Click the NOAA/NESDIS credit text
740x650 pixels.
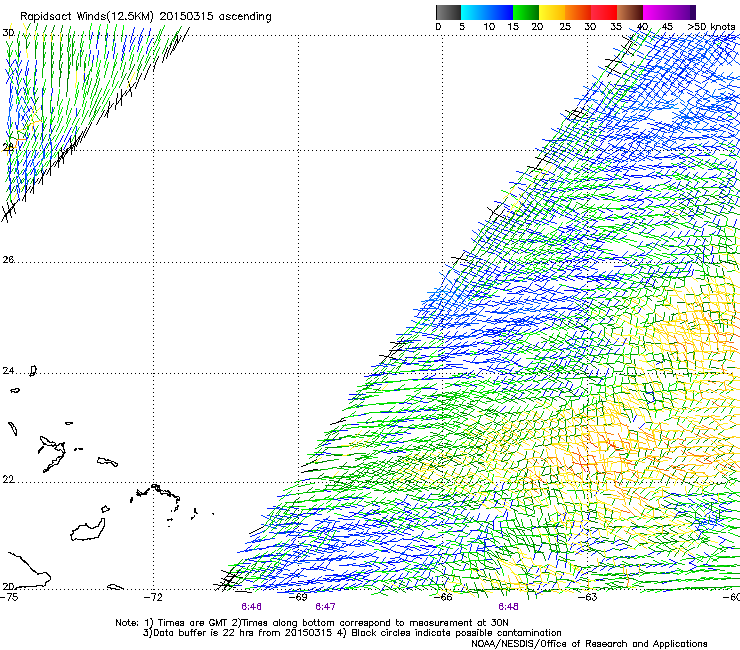[589, 644]
